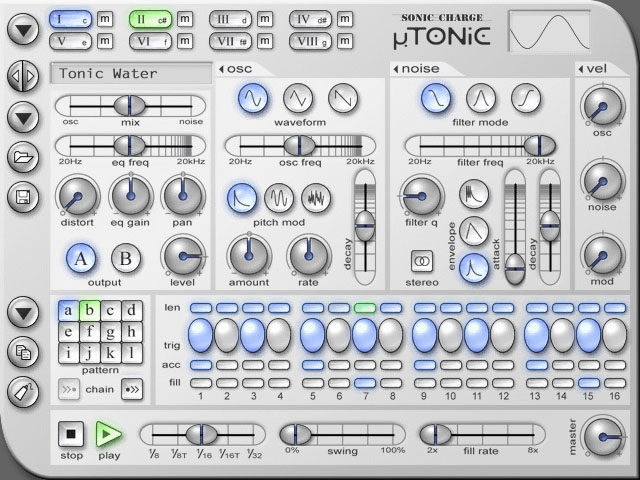The image size is (640, 480).
Task: Select decaying pitch mod mode
Action: (x=242, y=198)
